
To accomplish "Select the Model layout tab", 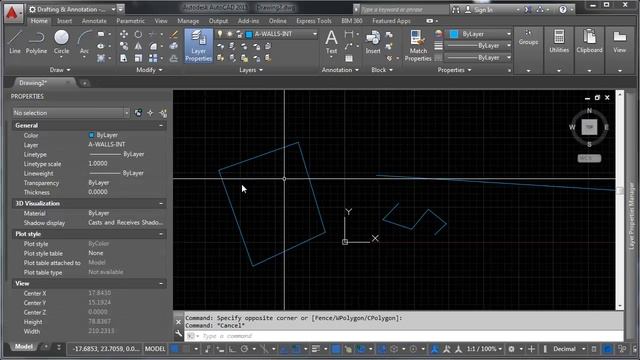I will point(24,347).
